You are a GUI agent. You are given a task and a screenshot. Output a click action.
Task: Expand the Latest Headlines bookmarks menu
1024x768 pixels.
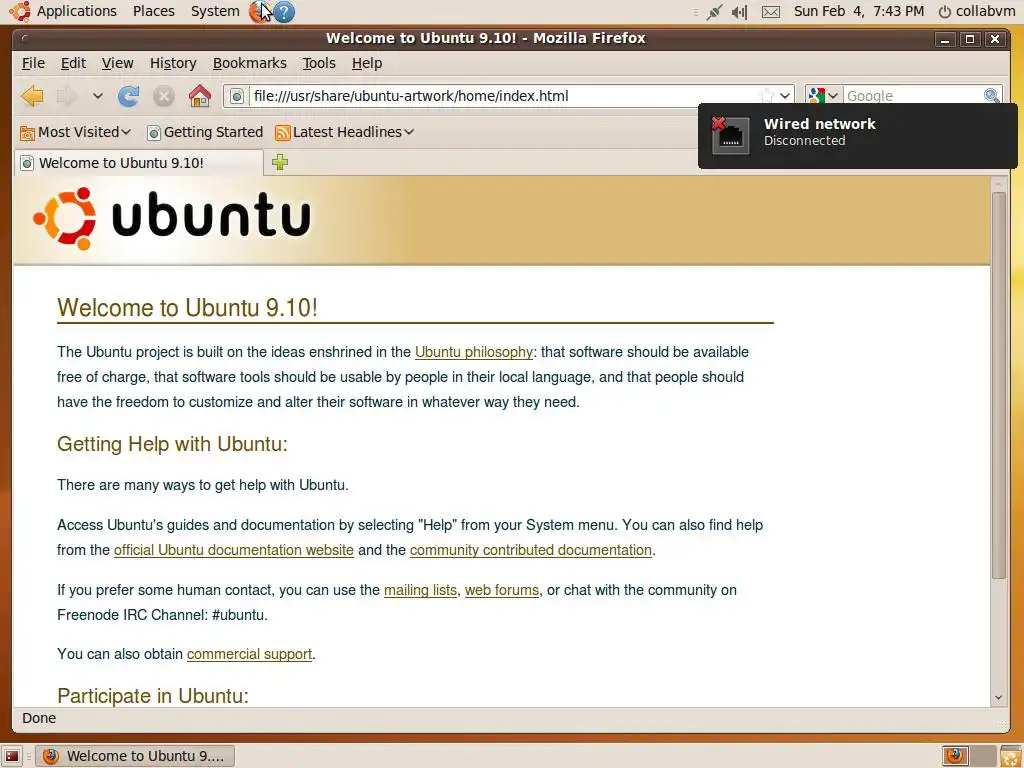[409, 132]
